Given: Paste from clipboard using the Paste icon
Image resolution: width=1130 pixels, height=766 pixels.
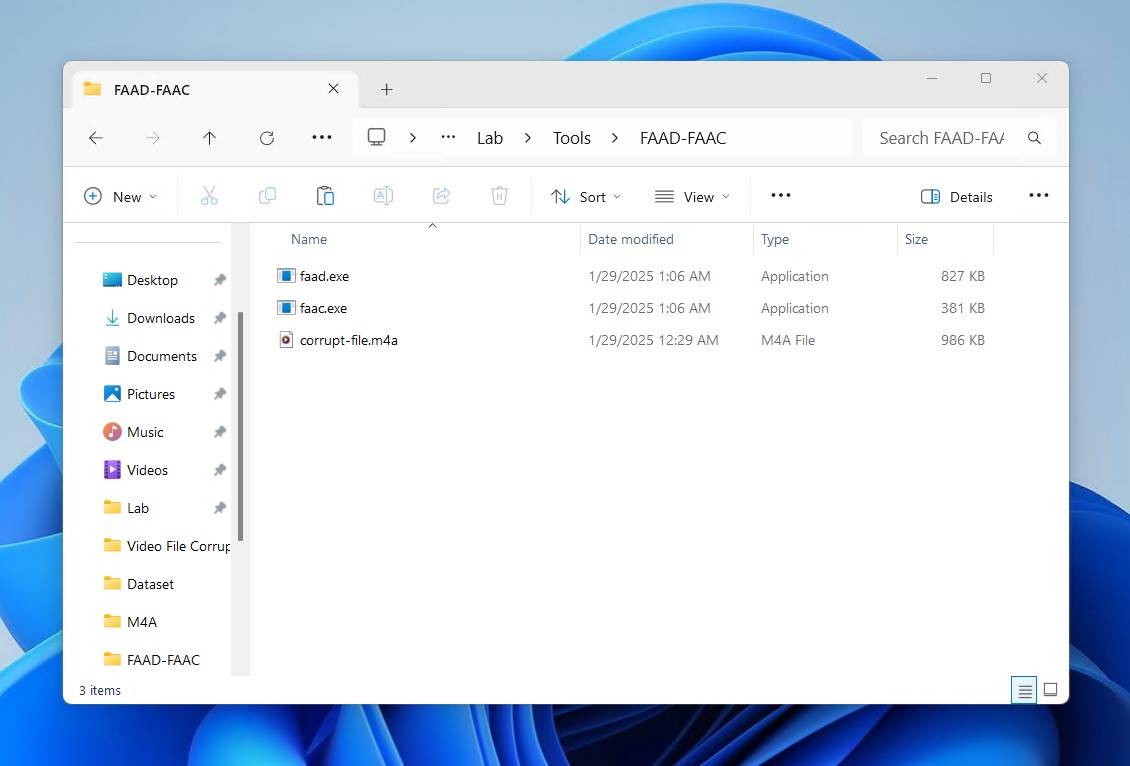Looking at the screenshot, I should tap(325, 196).
